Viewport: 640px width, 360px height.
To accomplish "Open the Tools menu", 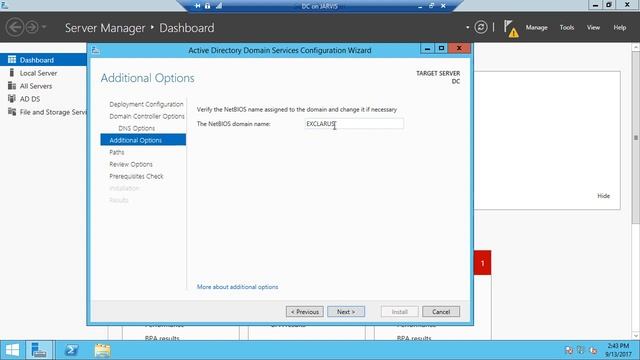I will tap(567, 27).
